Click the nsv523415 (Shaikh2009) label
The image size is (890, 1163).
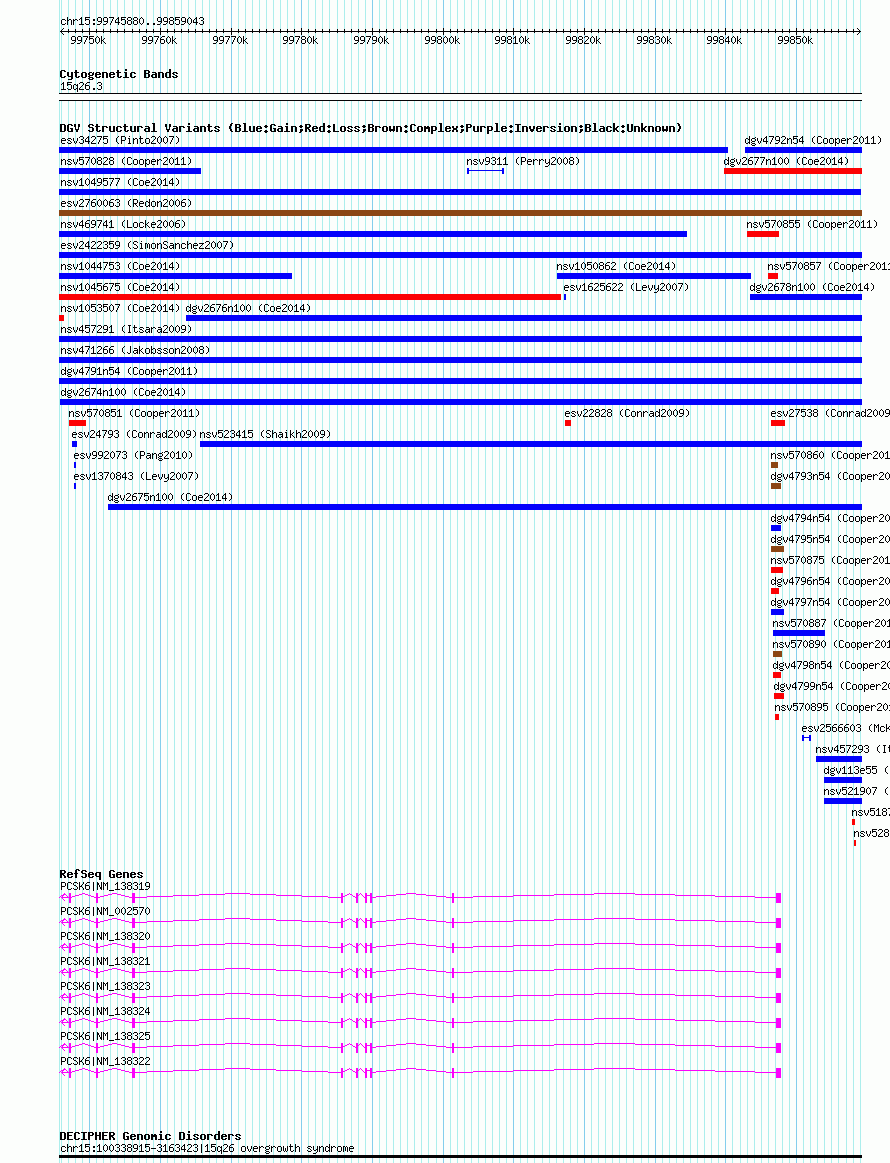tap(266, 434)
